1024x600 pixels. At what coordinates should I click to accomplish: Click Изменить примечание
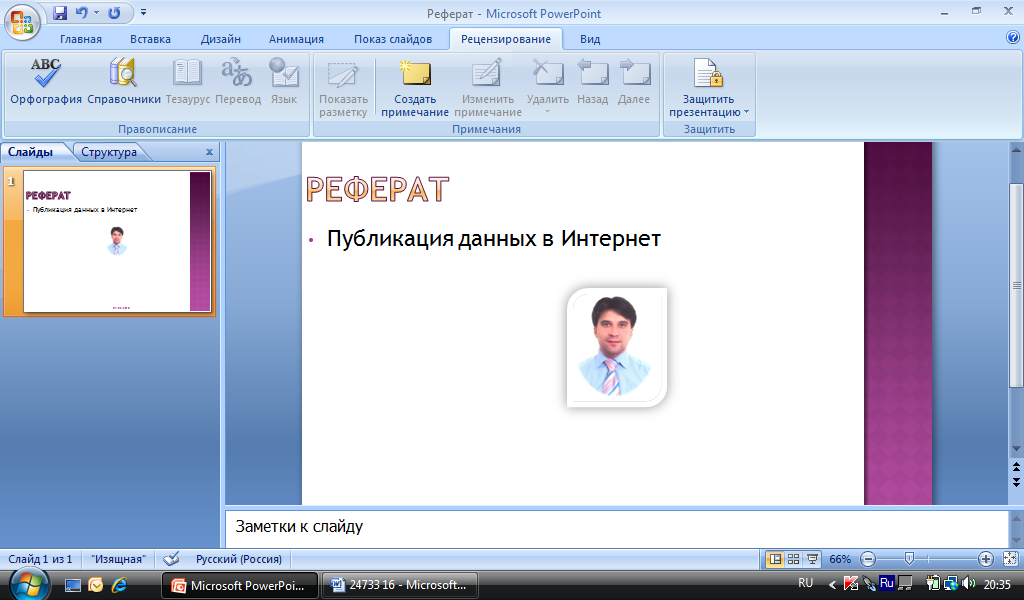(488, 87)
